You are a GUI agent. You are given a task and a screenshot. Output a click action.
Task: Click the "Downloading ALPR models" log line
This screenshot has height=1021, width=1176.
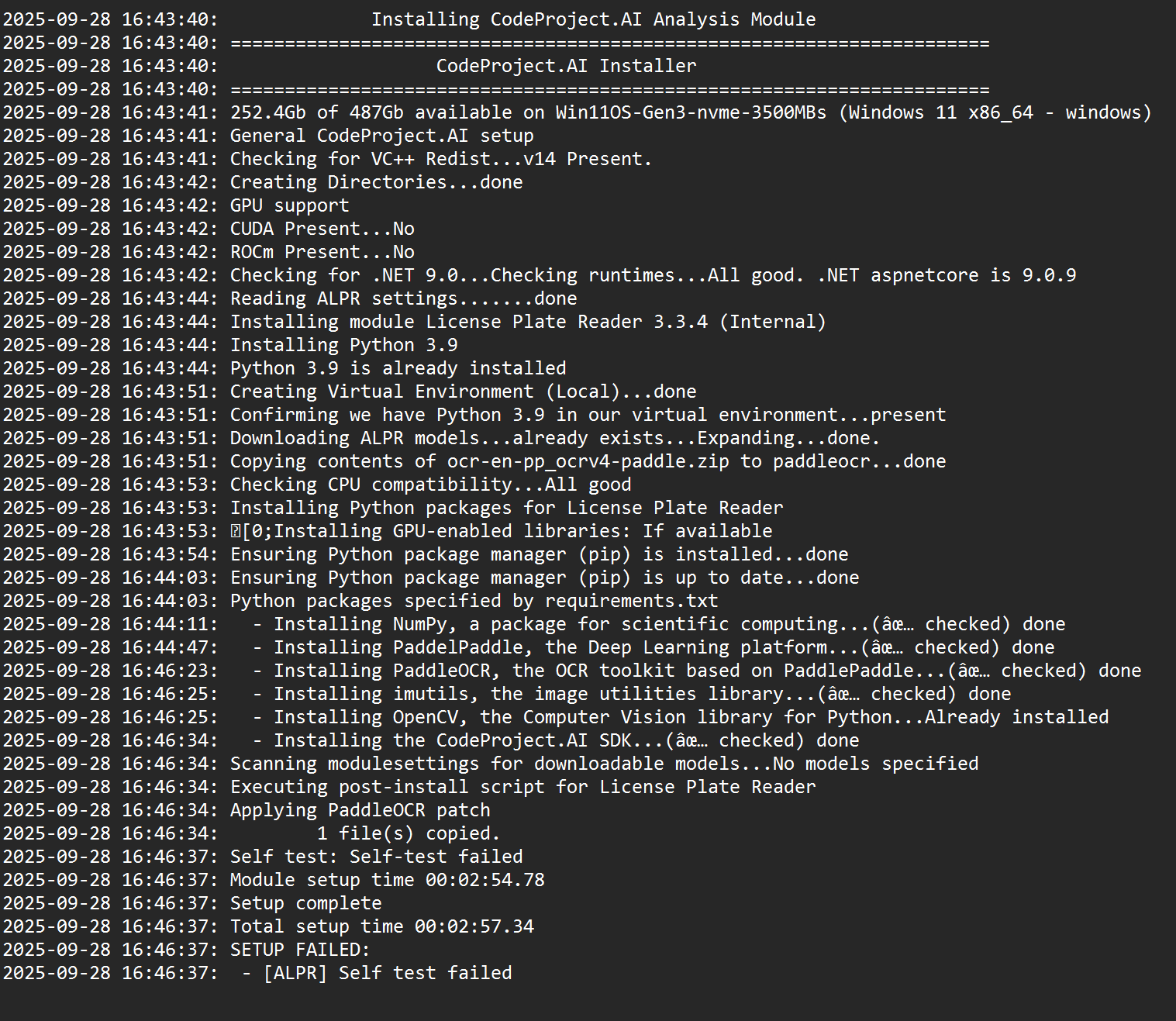(554, 438)
